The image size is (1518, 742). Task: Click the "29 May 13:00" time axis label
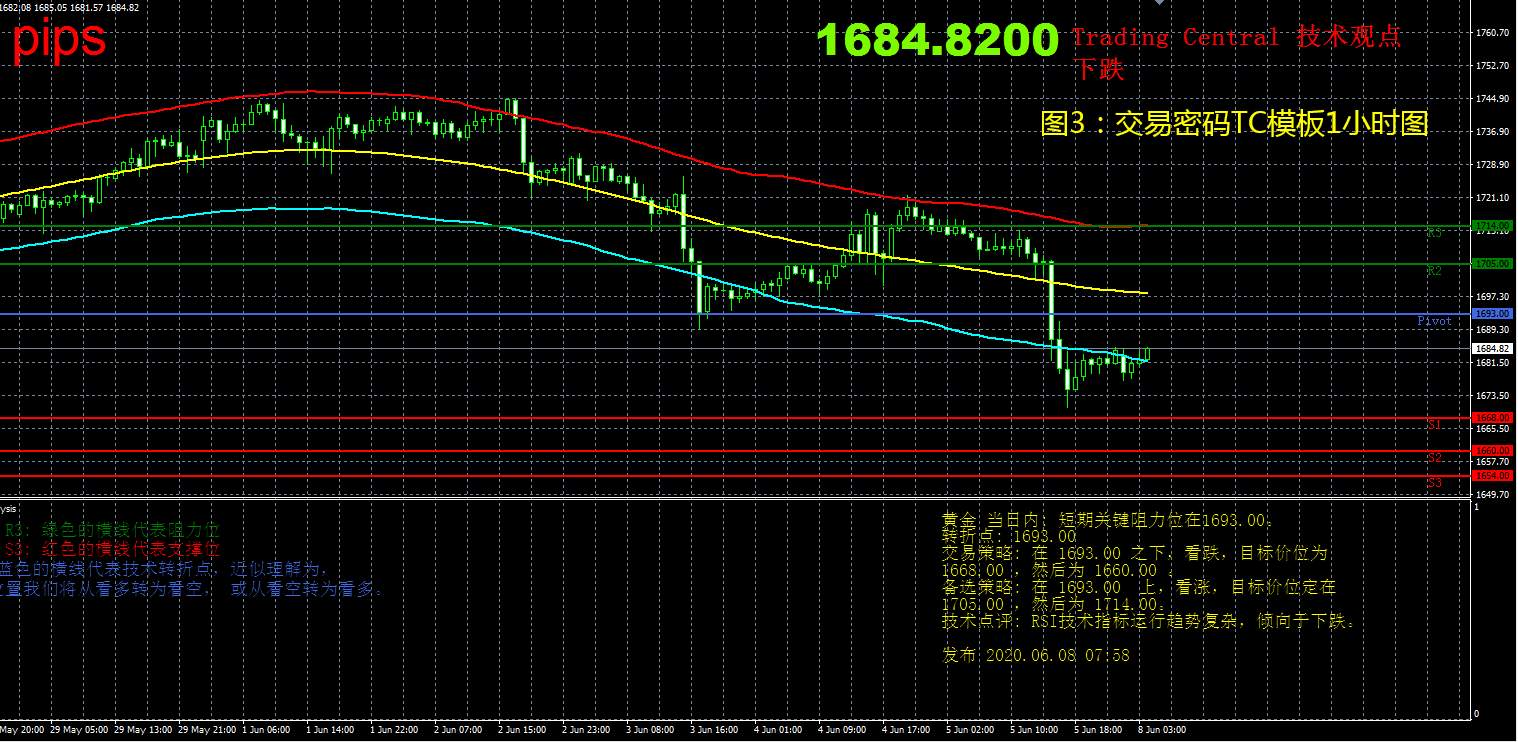145,731
